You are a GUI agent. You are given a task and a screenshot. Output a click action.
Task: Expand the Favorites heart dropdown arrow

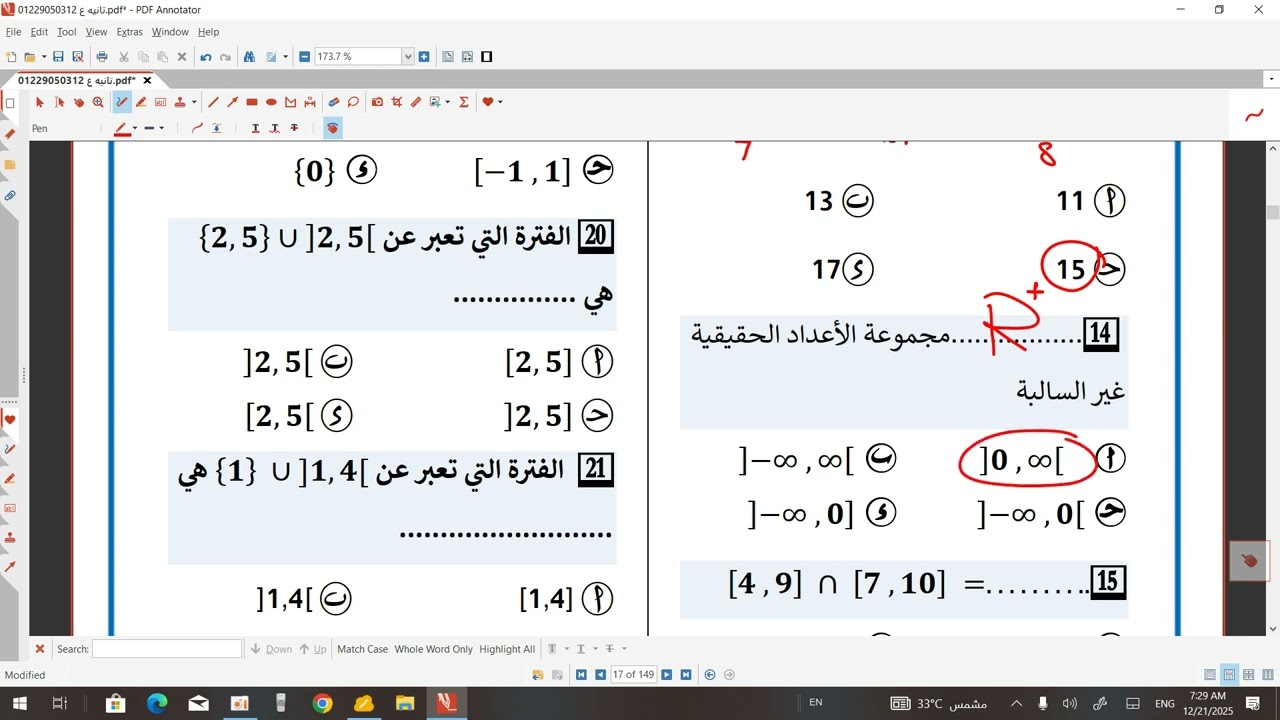click(x=500, y=102)
